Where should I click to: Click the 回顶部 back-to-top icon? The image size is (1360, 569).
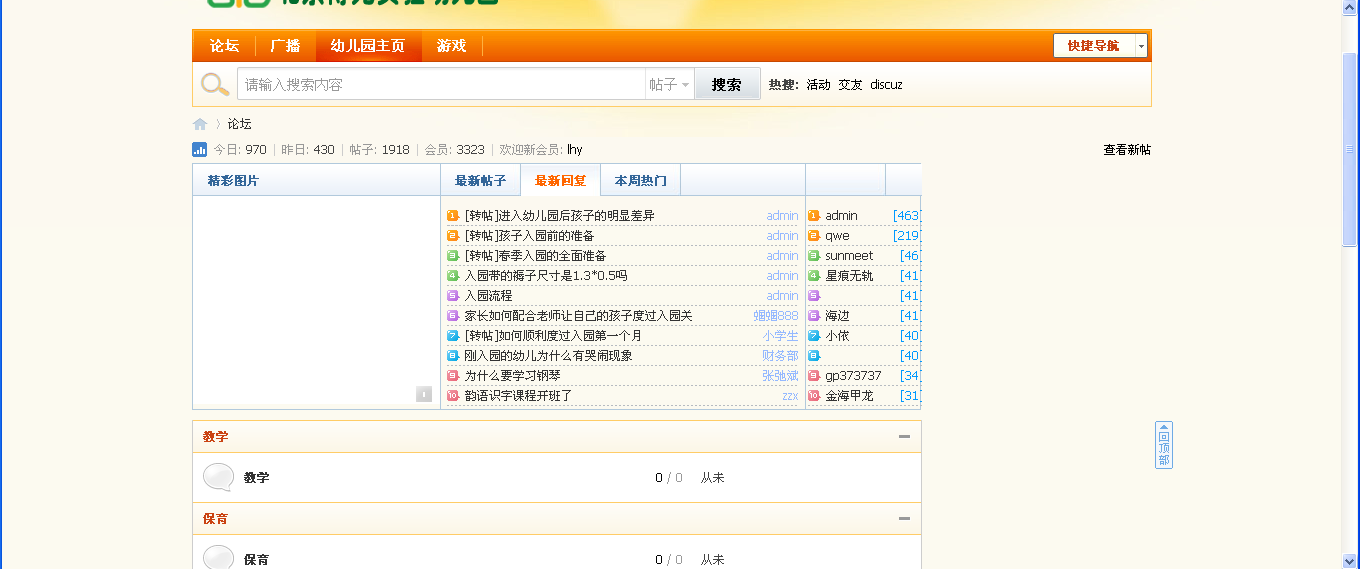pyautogui.click(x=1164, y=445)
